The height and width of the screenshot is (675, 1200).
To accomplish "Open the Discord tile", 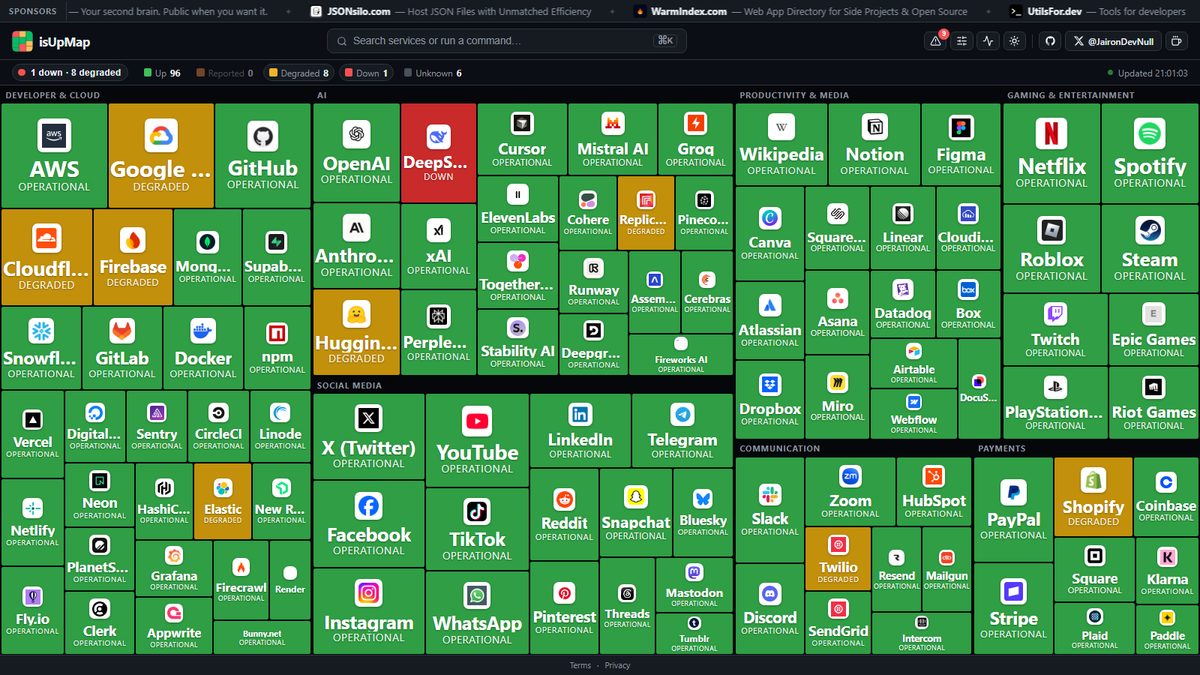I will [x=770, y=608].
